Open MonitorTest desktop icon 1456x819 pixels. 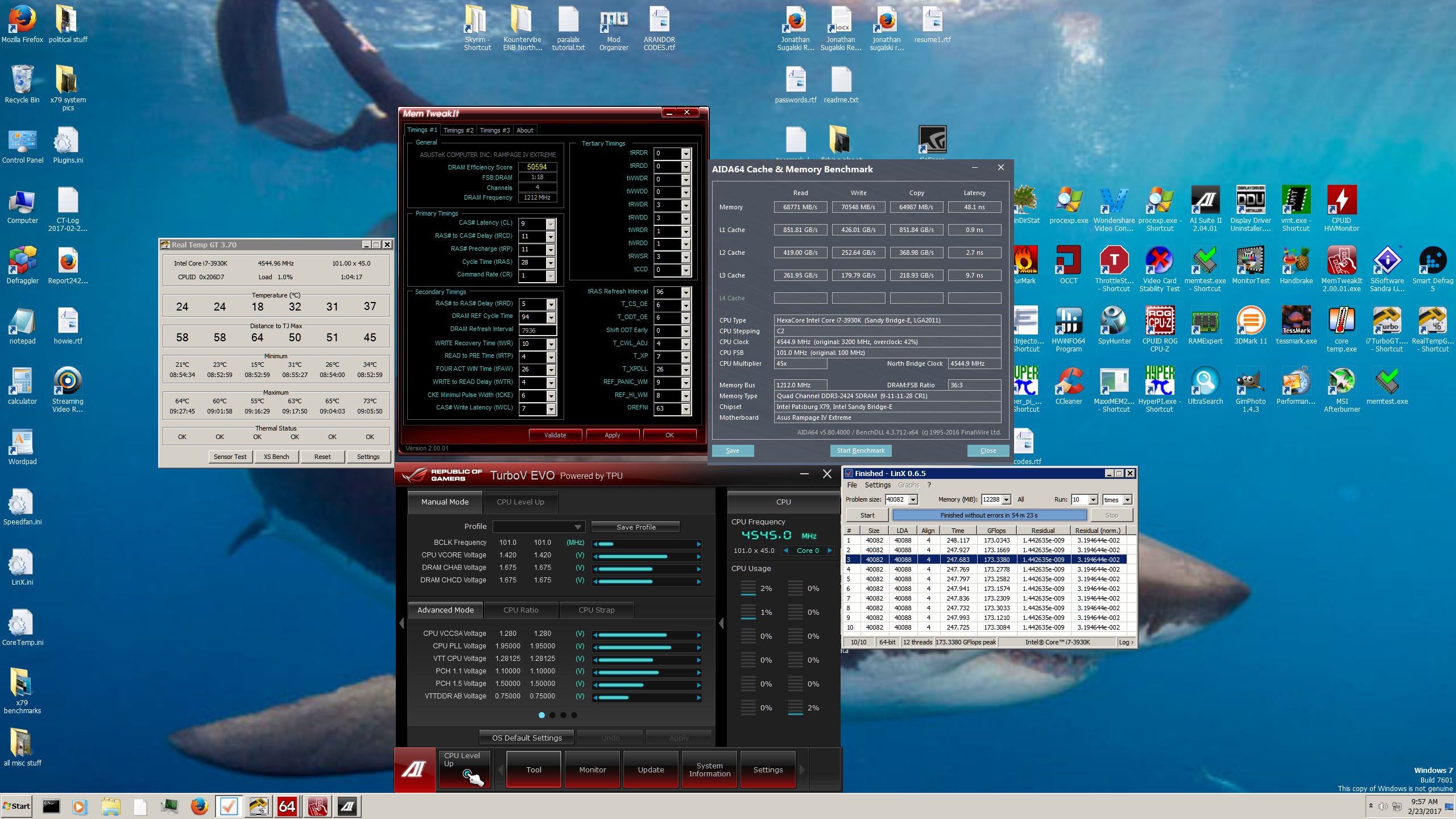(x=1250, y=265)
